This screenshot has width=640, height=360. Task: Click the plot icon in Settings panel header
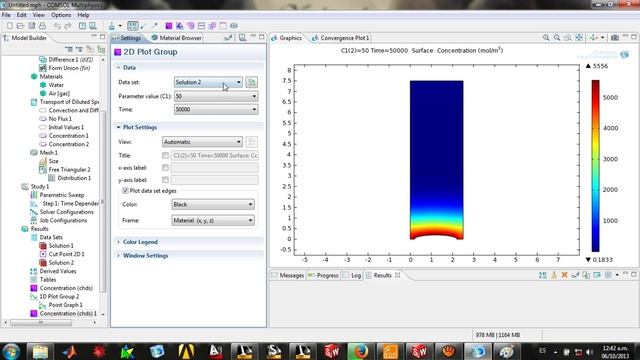(228, 38)
